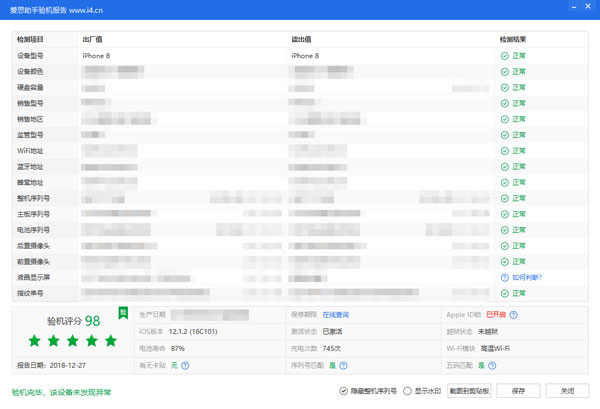Click the green check icon in 销售地区 row
The width and height of the screenshot is (600, 409).
[505, 119]
